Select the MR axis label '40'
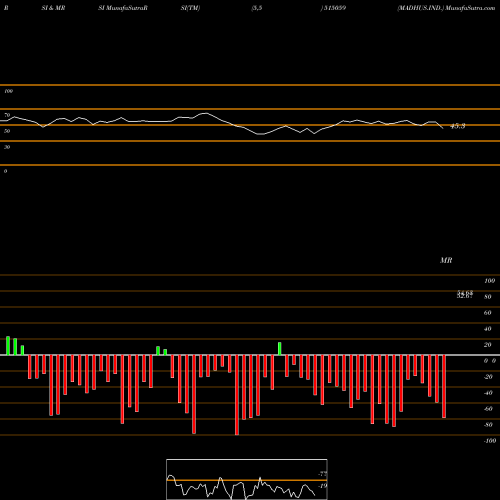Screen dimensions: 500x500 487,329
